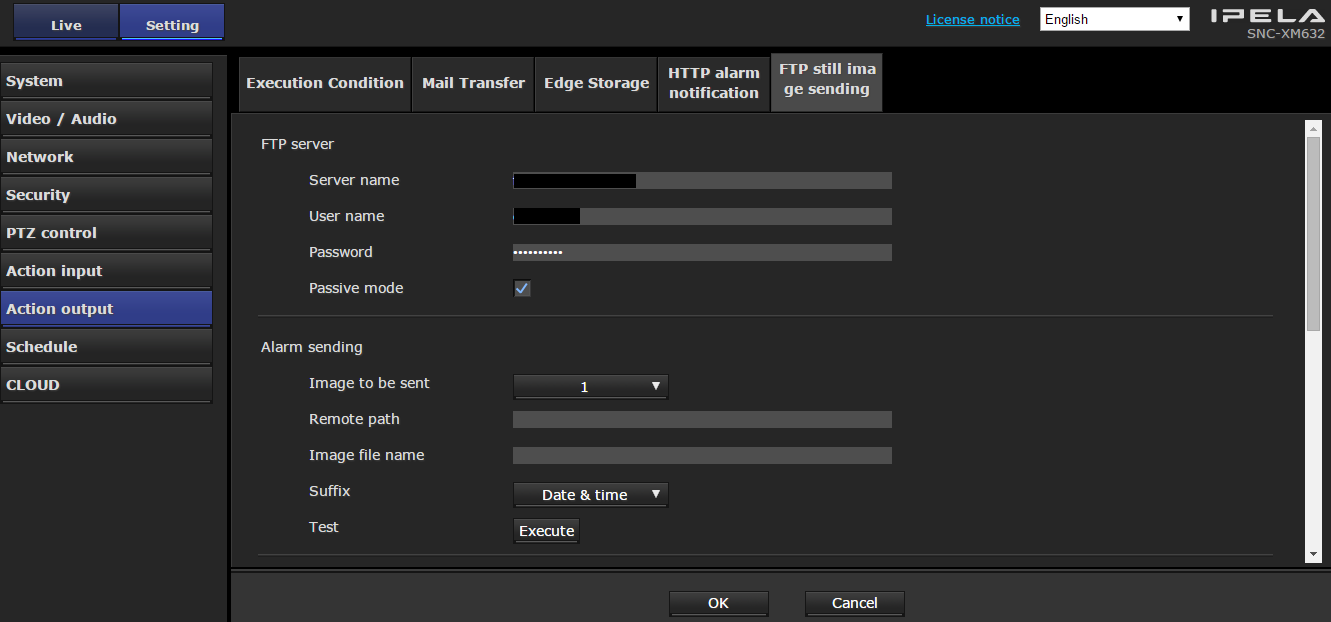Open the PTZ control menu
The image size is (1331, 622).
click(106, 233)
